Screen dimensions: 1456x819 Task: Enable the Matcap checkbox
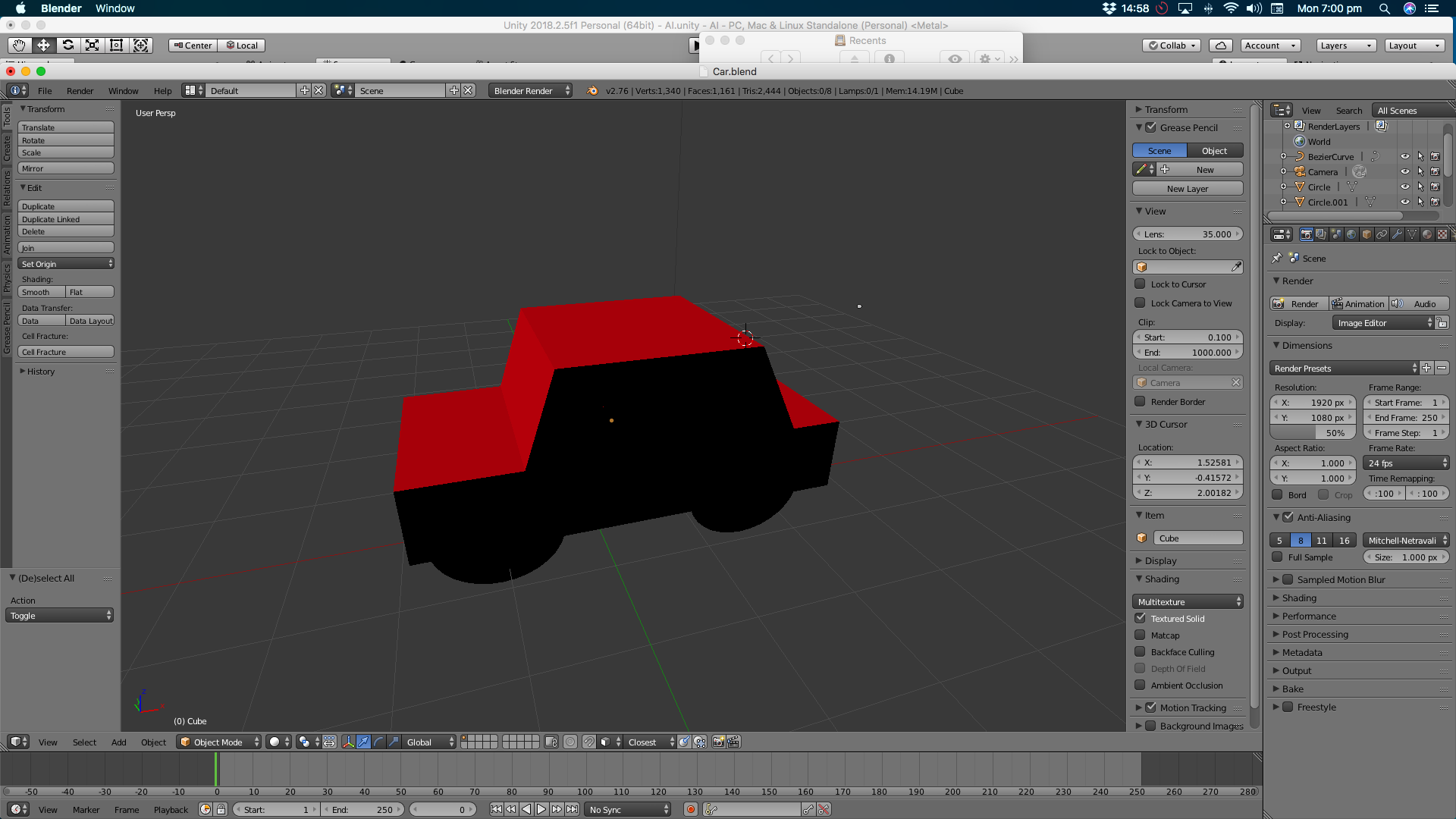click(x=1140, y=635)
